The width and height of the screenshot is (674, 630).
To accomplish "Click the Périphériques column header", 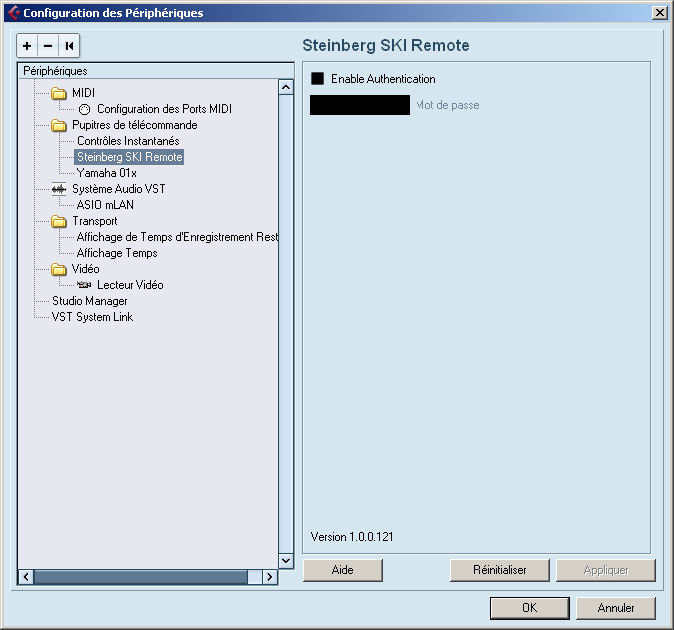I will pyautogui.click(x=156, y=71).
